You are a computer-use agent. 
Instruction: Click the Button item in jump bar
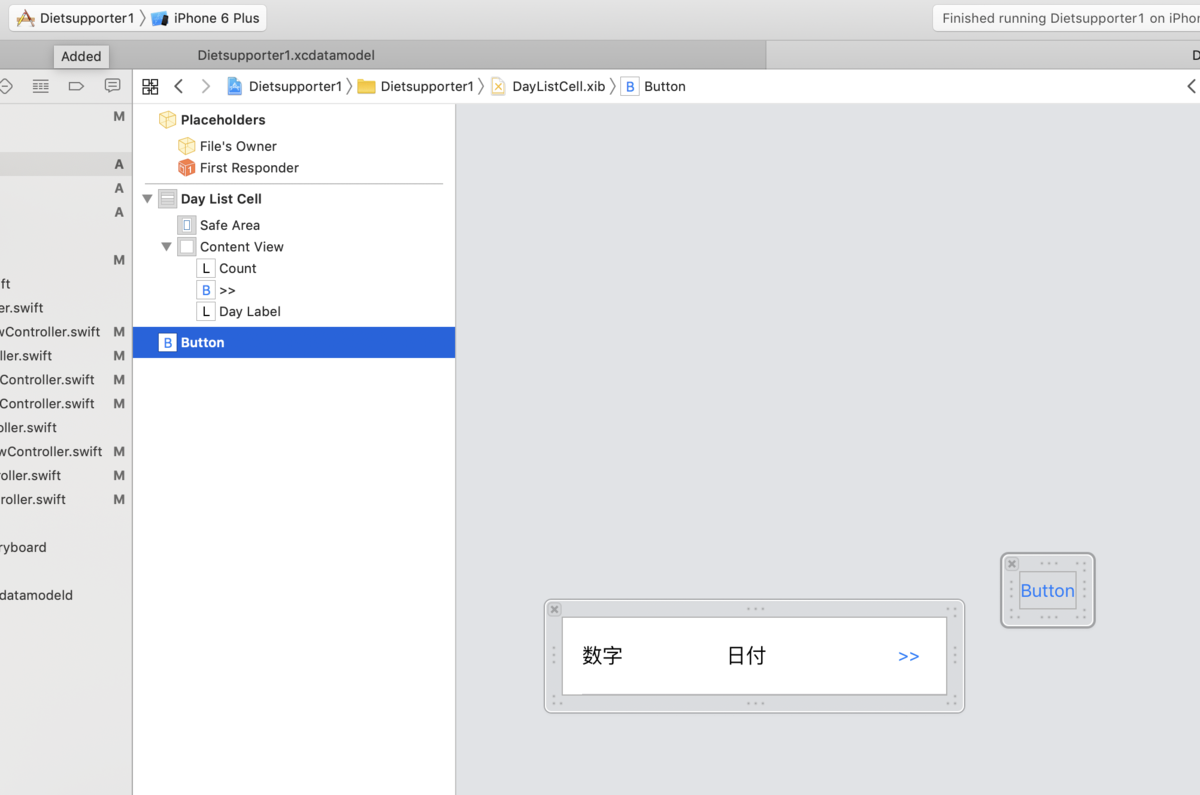point(654,87)
